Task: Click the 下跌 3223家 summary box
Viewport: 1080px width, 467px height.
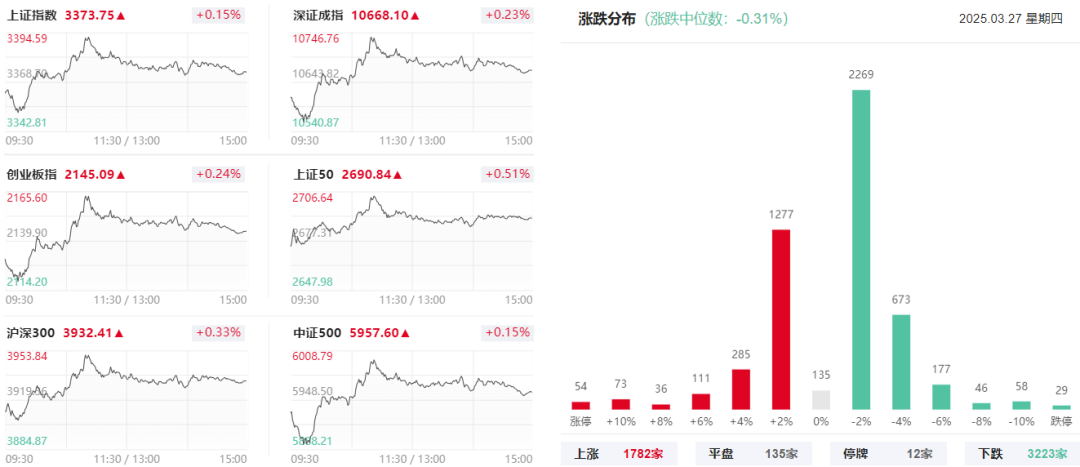Action: click(1022, 454)
